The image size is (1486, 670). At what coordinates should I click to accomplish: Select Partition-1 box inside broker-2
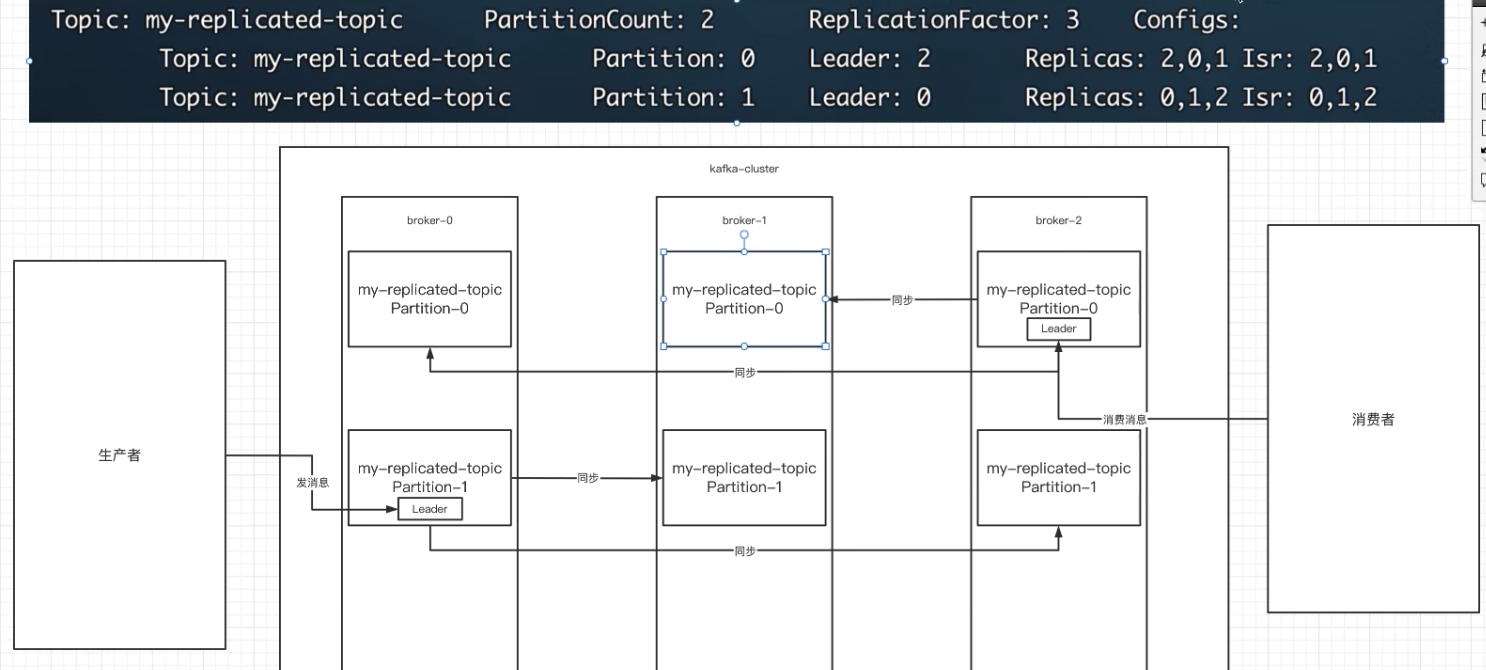click(1059, 477)
